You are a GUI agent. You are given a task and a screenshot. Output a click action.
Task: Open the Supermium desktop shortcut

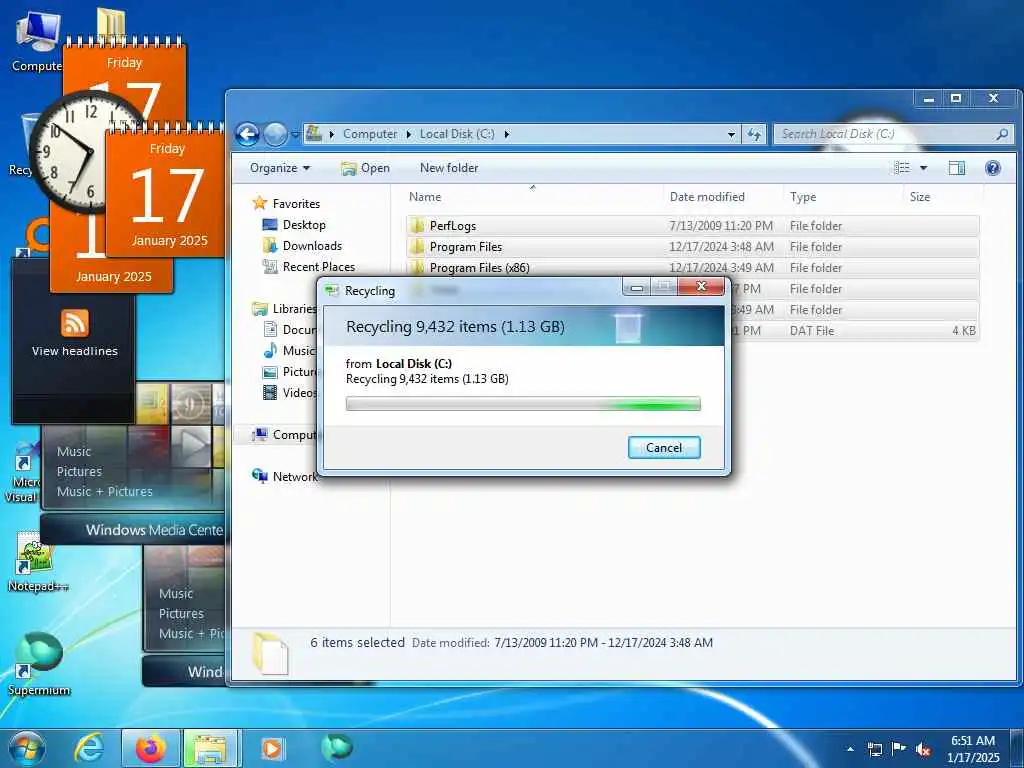[39, 664]
